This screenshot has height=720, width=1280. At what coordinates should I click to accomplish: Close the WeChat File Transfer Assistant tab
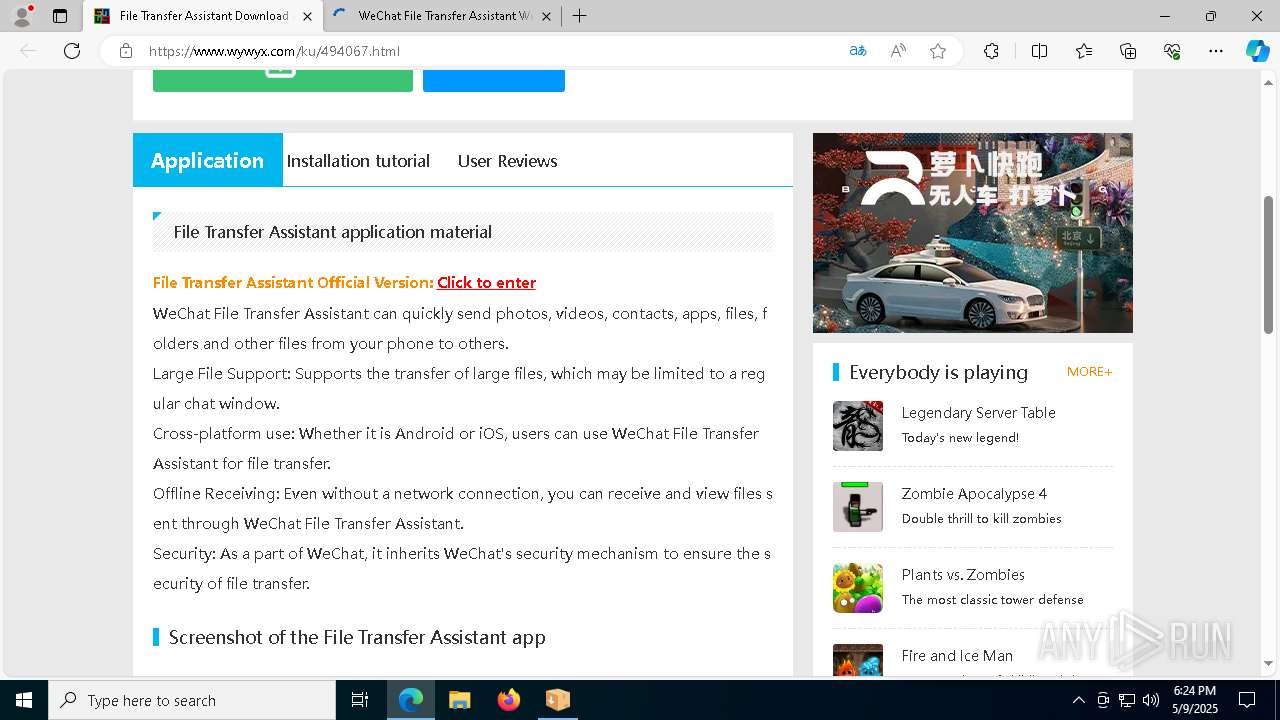pyautogui.click(x=546, y=16)
